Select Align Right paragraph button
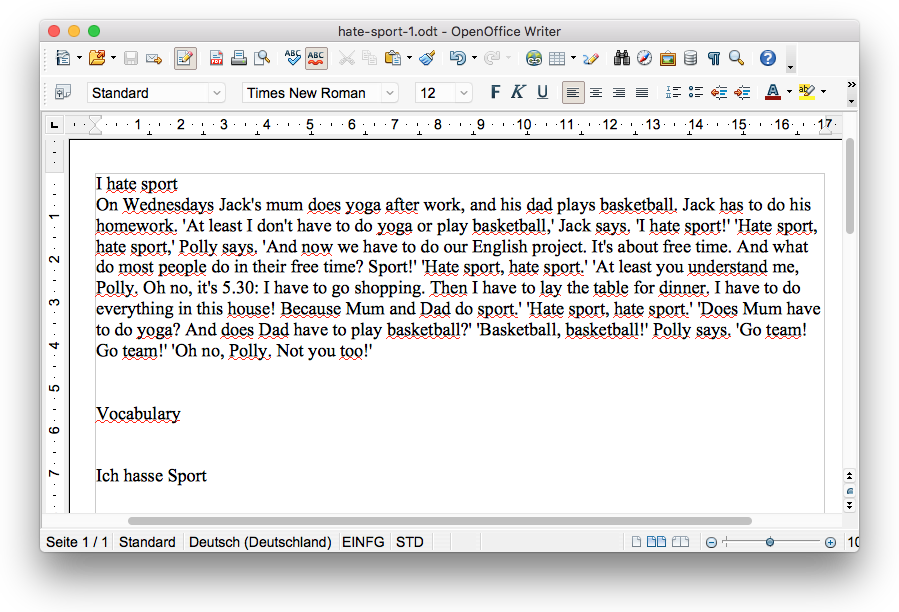 [x=619, y=92]
